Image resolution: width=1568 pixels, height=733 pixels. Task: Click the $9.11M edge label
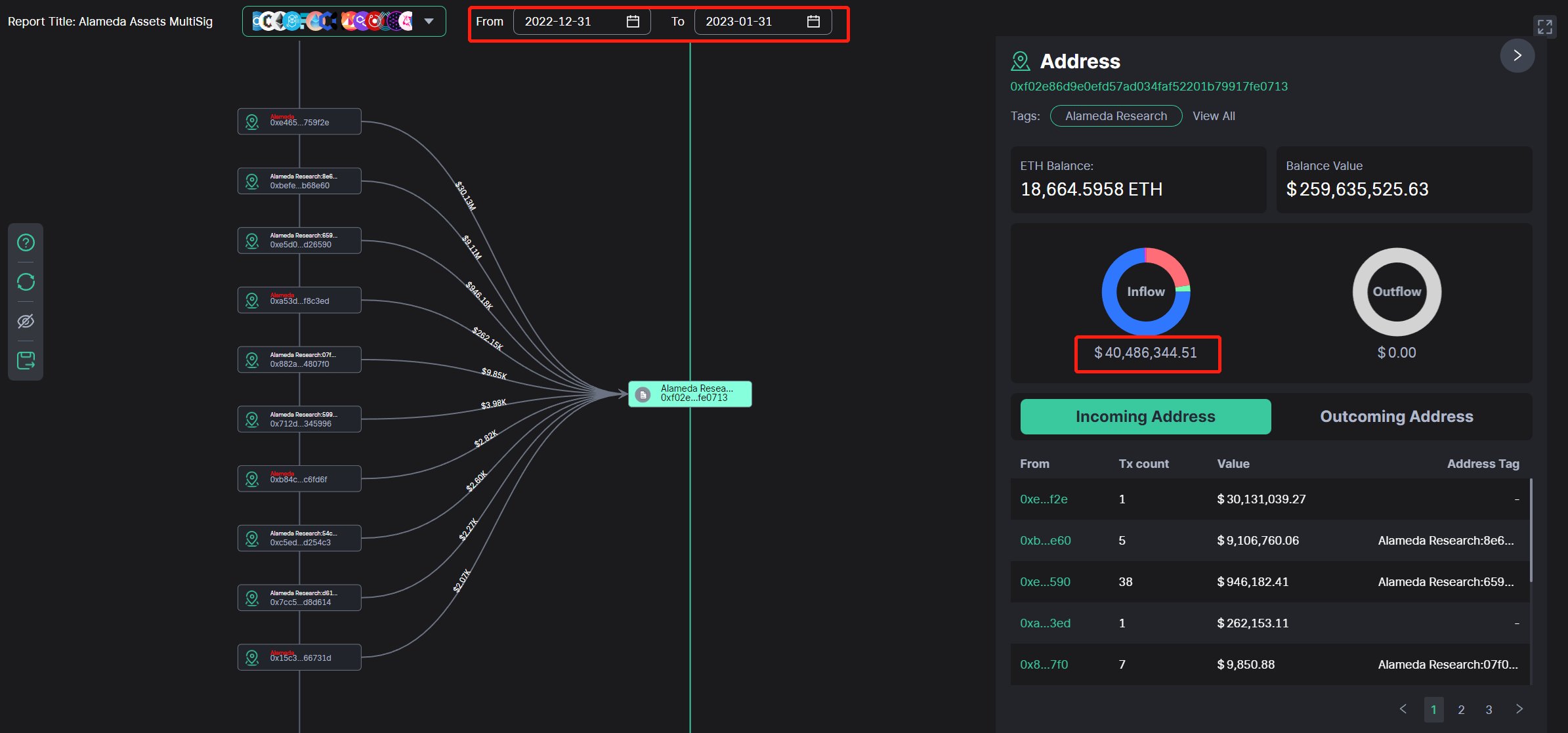472,247
